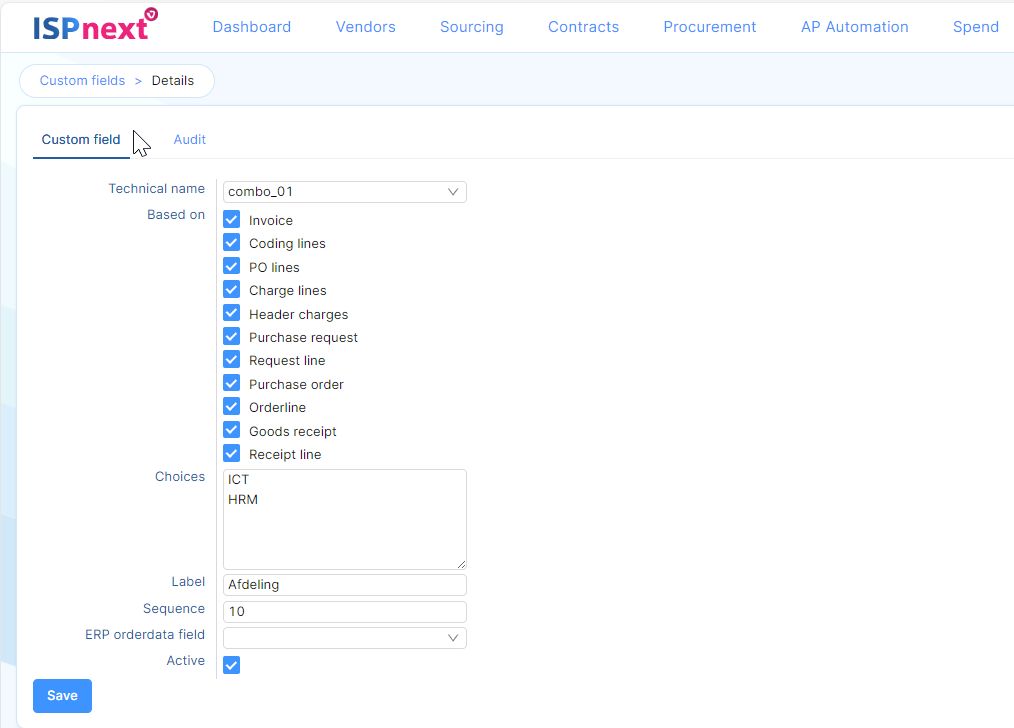Open the Vendors menu
The width and height of the screenshot is (1014, 728).
coord(365,27)
